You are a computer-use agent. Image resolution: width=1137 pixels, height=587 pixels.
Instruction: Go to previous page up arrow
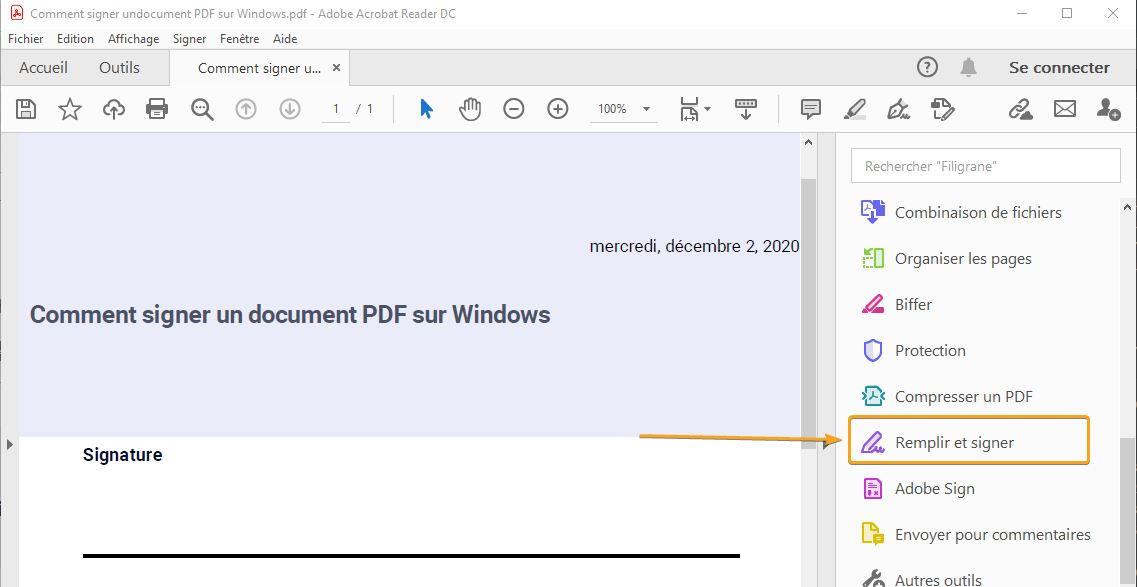(x=247, y=109)
